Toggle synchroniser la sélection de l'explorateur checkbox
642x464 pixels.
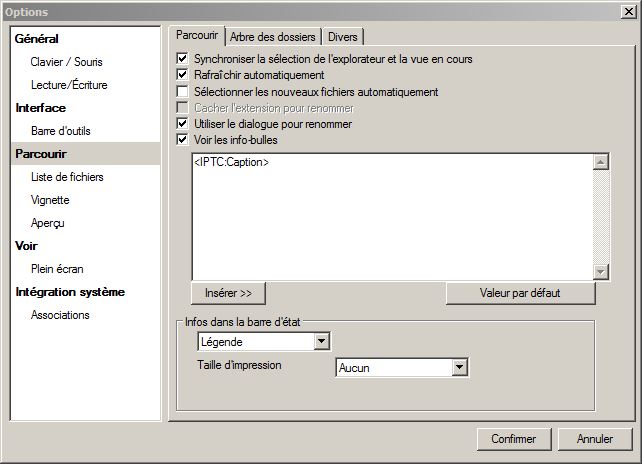click(x=182, y=59)
